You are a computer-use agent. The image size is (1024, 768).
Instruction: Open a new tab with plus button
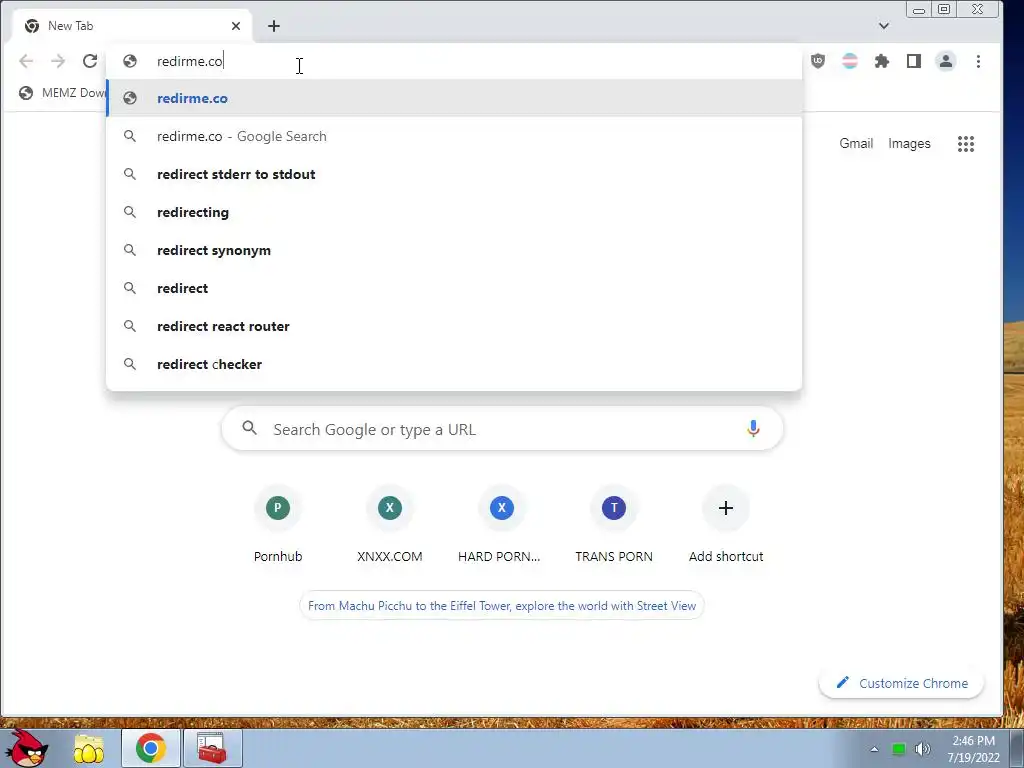[274, 26]
